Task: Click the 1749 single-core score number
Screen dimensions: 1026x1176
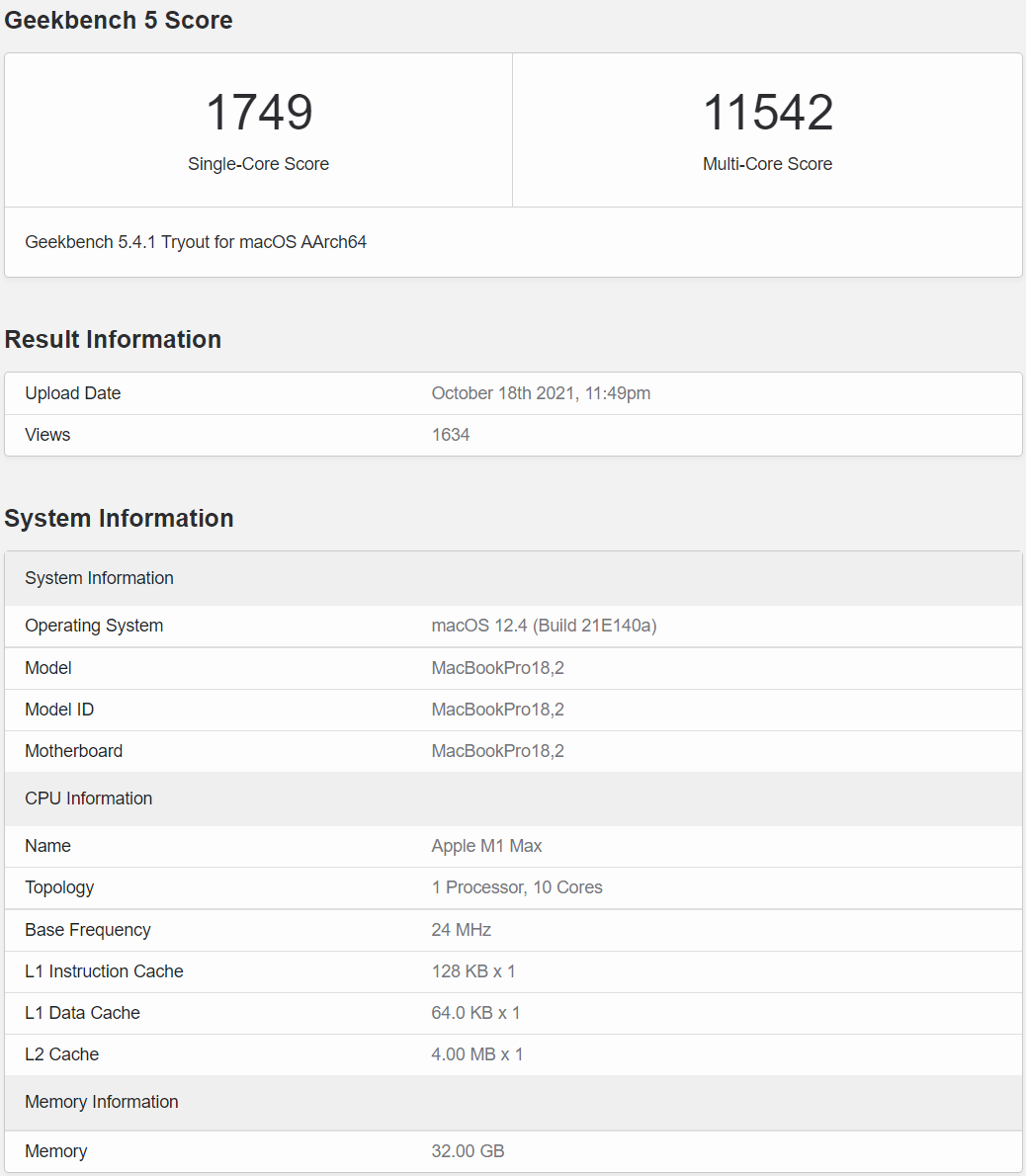Action: click(x=259, y=113)
